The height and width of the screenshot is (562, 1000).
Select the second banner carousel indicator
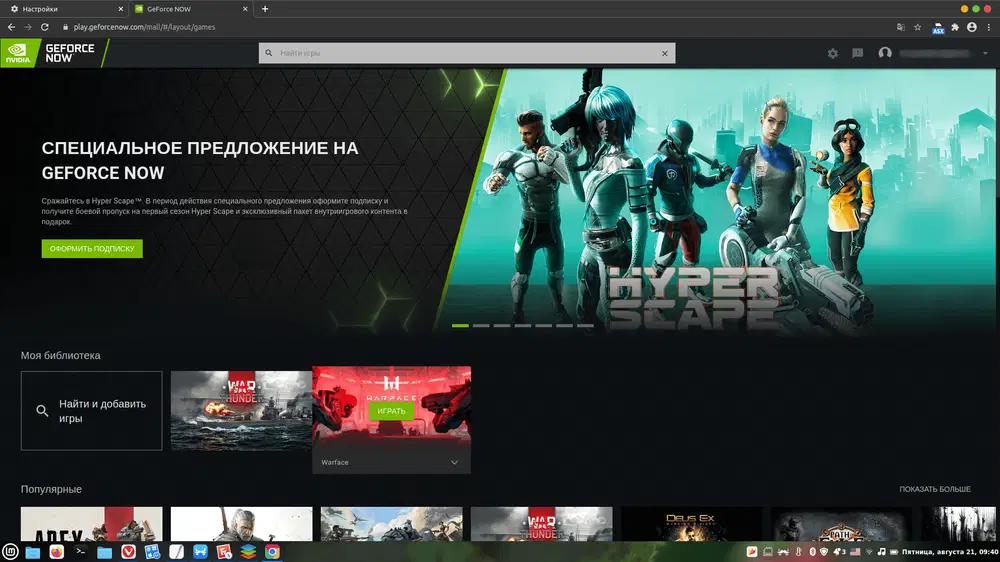[x=481, y=326]
